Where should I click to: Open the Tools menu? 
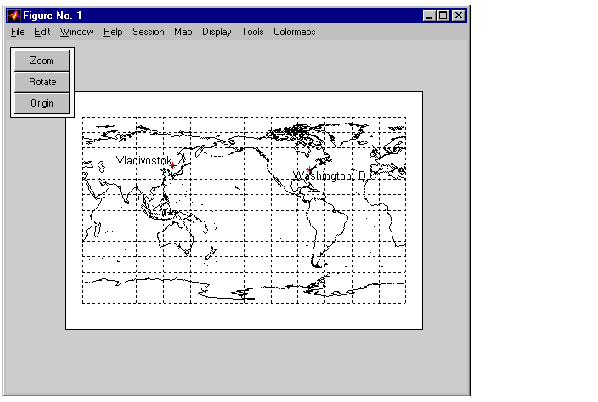[x=253, y=32]
